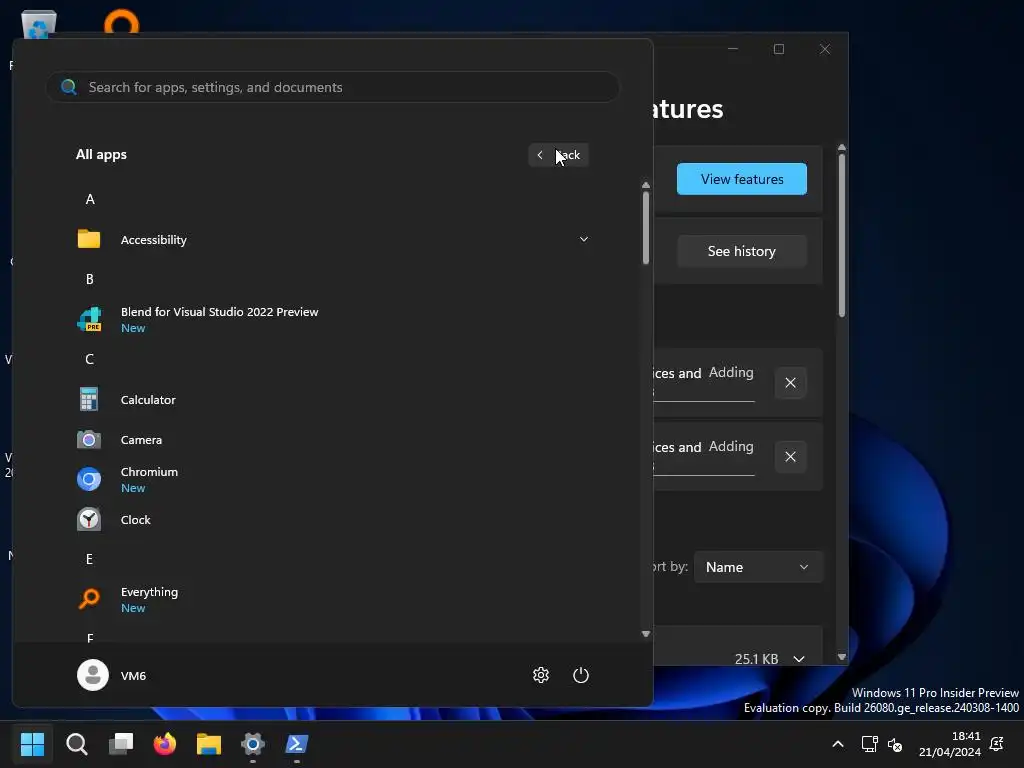
Task: Open the Clock app
Action: (x=333, y=520)
